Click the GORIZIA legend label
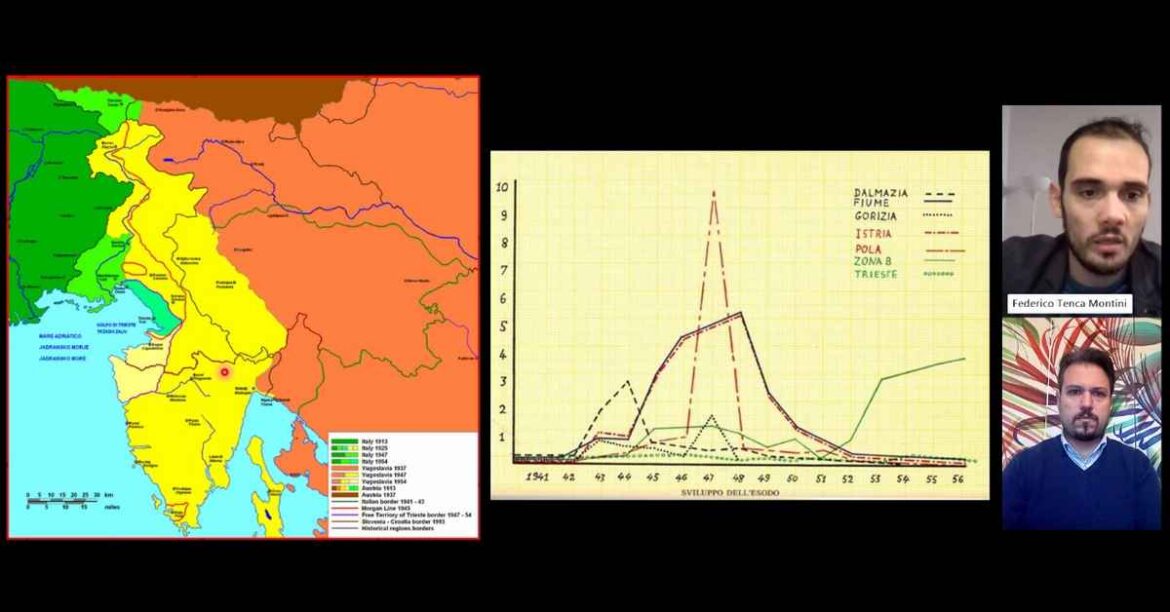The width and height of the screenshot is (1170, 612). 875,216
